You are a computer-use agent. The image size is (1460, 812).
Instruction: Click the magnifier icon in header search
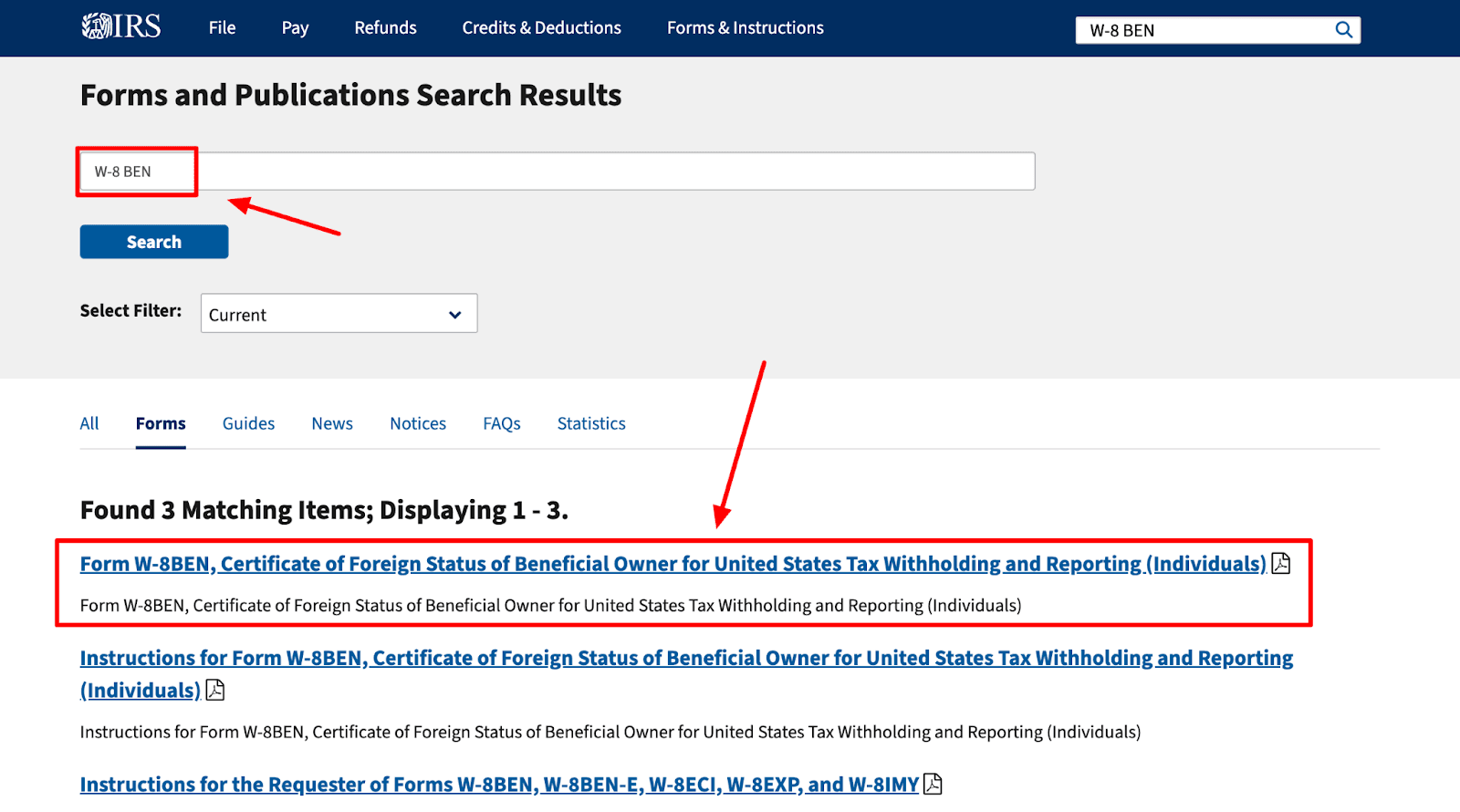(x=1343, y=30)
